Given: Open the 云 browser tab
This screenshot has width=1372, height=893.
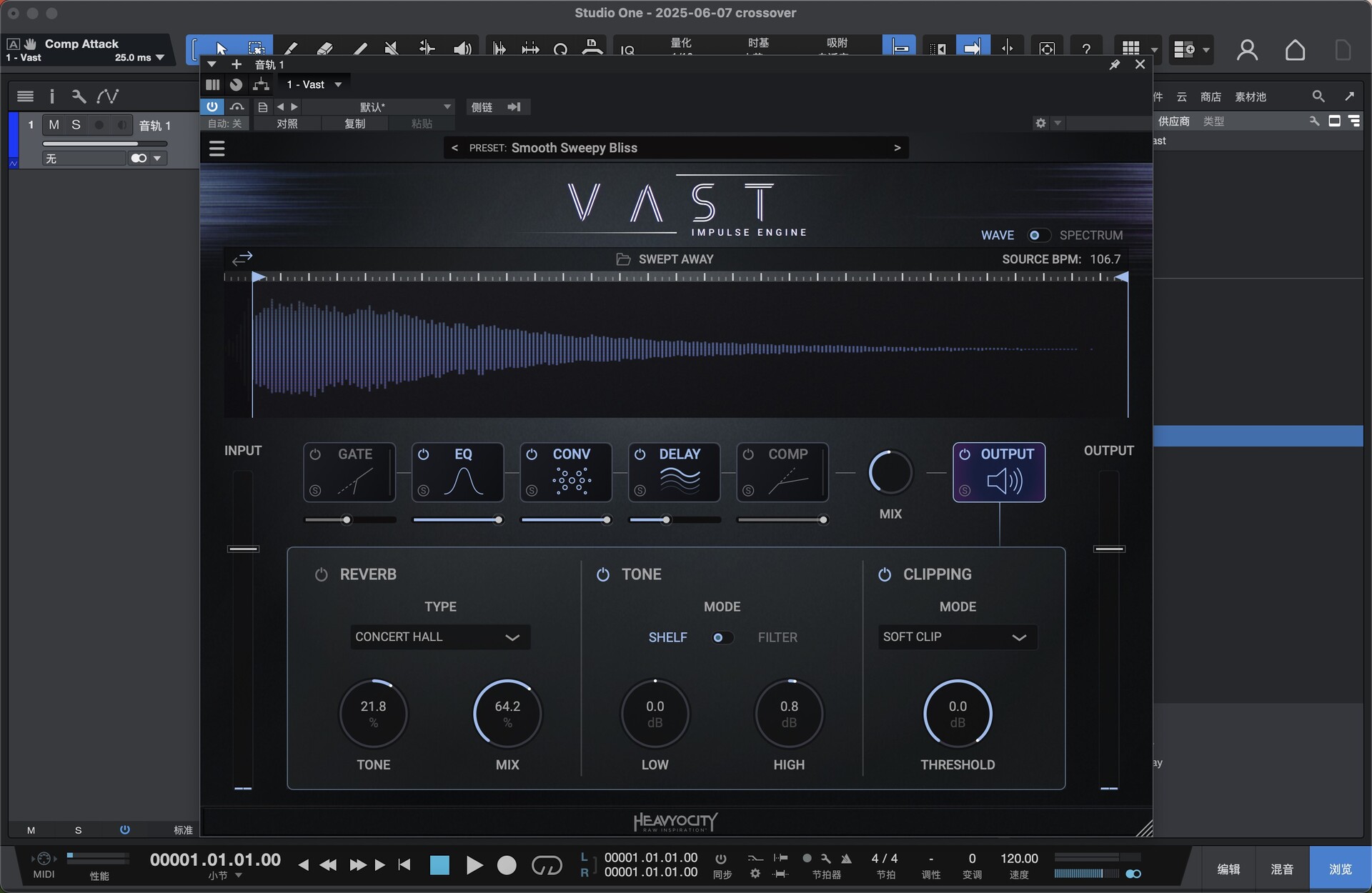Looking at the screenshot, I should [1182, 96].
